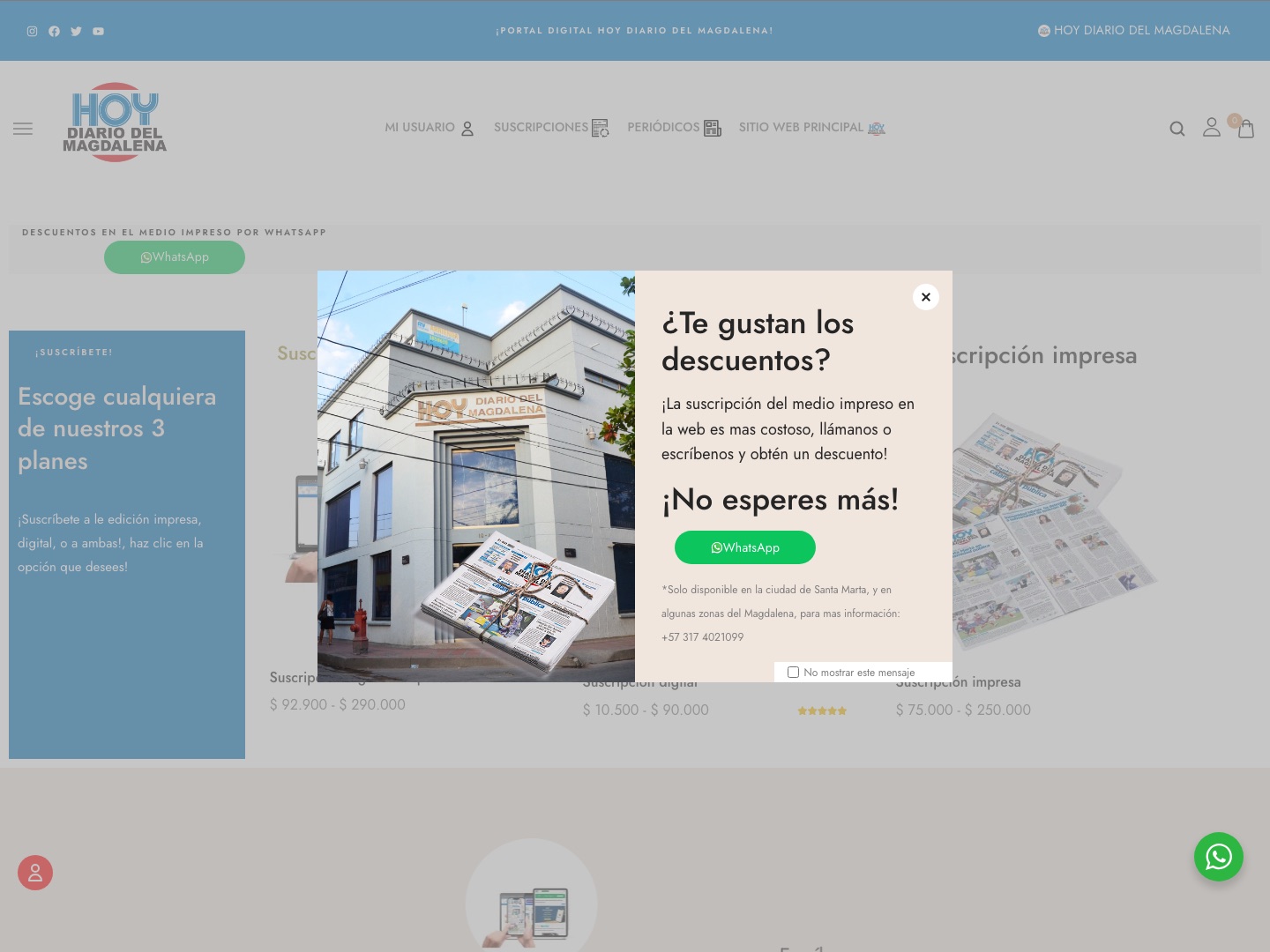Screen dimensions: 1270x952
Task: Open the account profile icon in header
Action: click(1212, 128)
